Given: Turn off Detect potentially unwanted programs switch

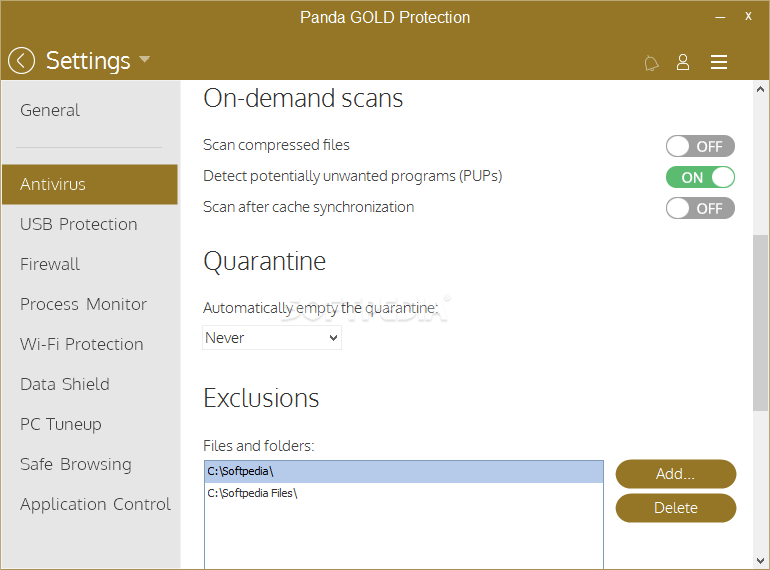Looking at the screenshot, I should (700, 177).
